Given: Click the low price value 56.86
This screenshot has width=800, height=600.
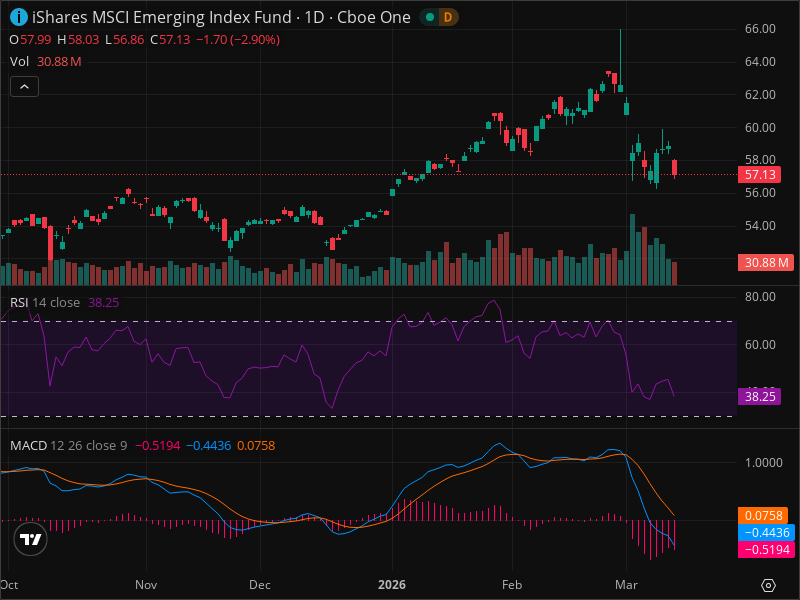Looking at the screenshot, I should click(129, 40).
